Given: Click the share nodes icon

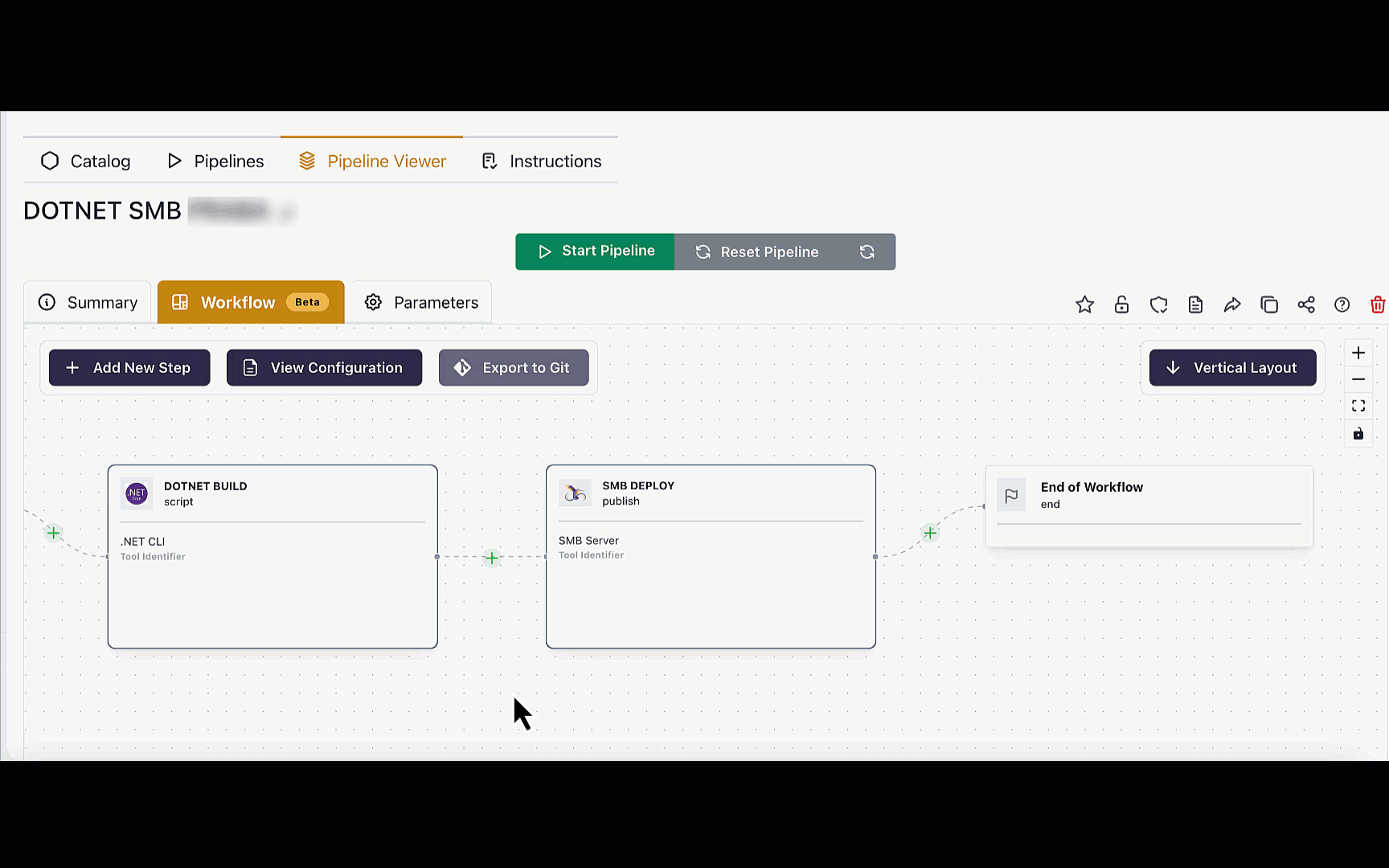Looking at the screenshot, I should point(1306,305).
